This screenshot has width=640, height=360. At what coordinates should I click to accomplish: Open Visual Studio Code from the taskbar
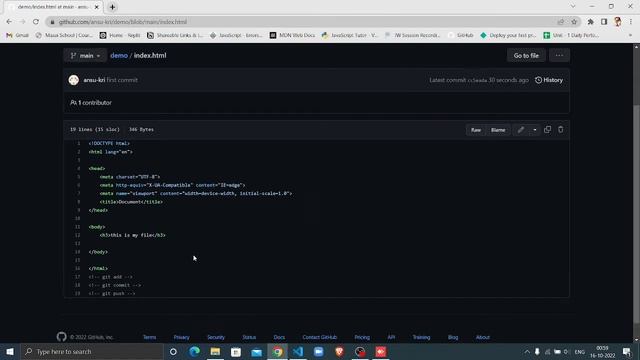(x=298, y=351)
